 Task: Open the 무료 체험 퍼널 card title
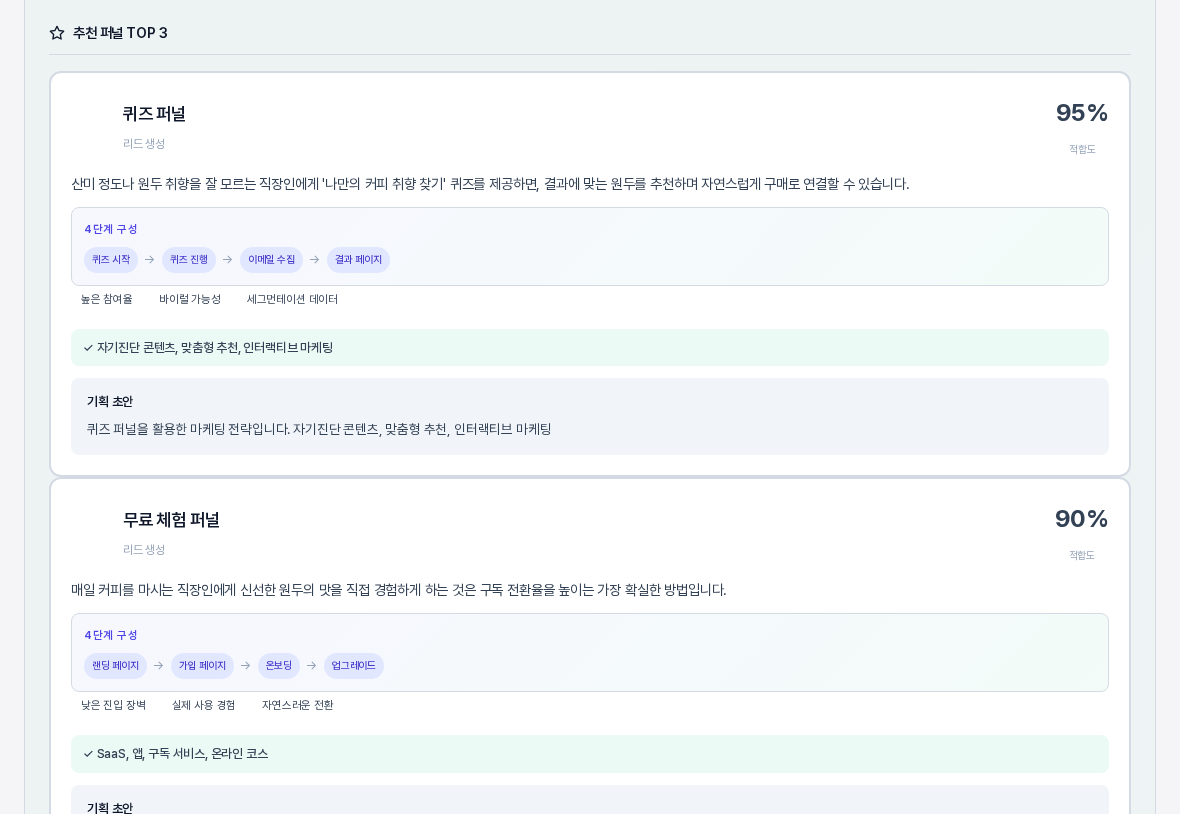coord(171,520)
